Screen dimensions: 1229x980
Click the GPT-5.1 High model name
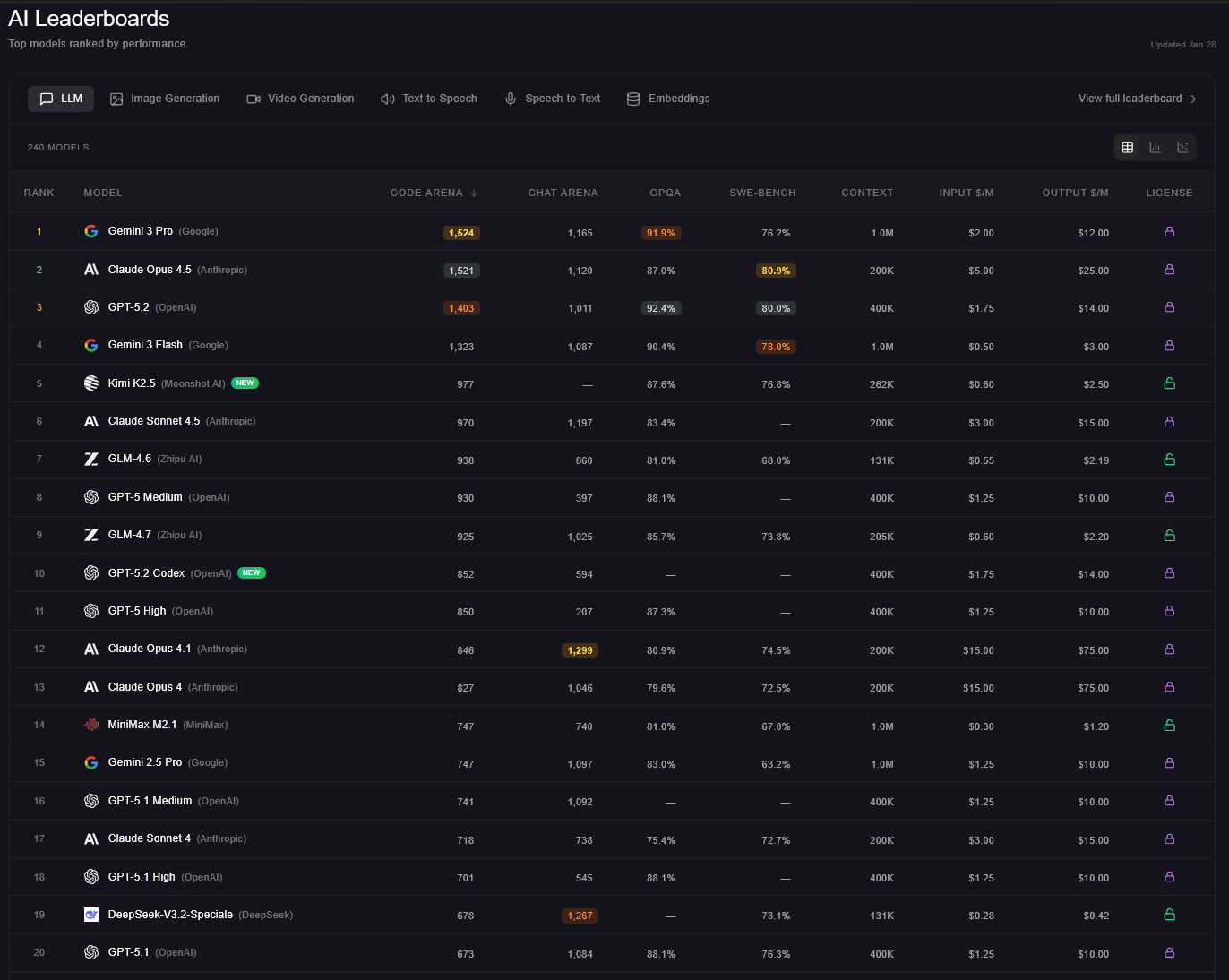coord(142,877)
